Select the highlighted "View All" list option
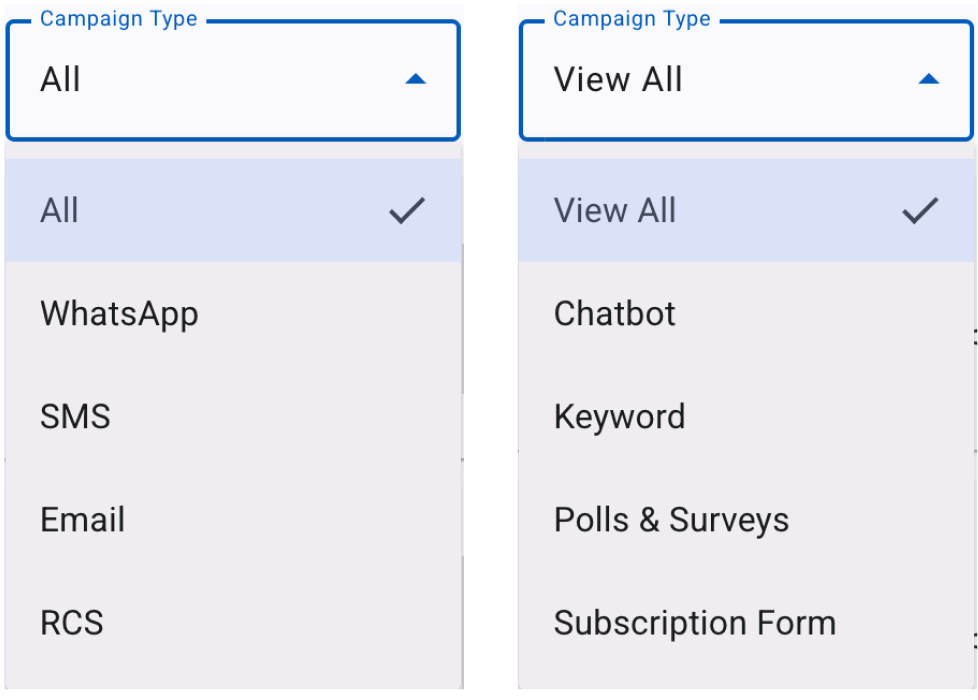Image resolution: width=978 pixels, height=700 pixels. (x=746, y=210)
